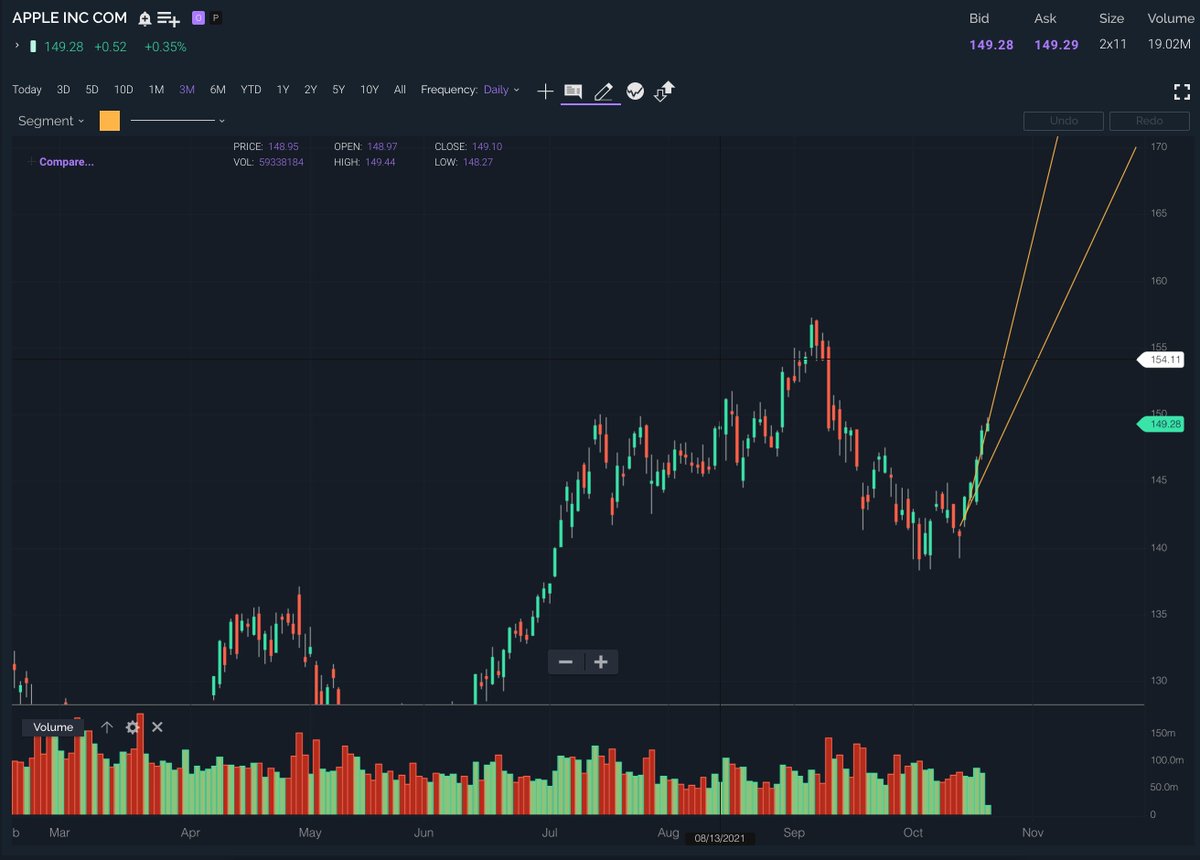Switch range to Today
This screenshot has width=1200, height=860.
[27, 90]
